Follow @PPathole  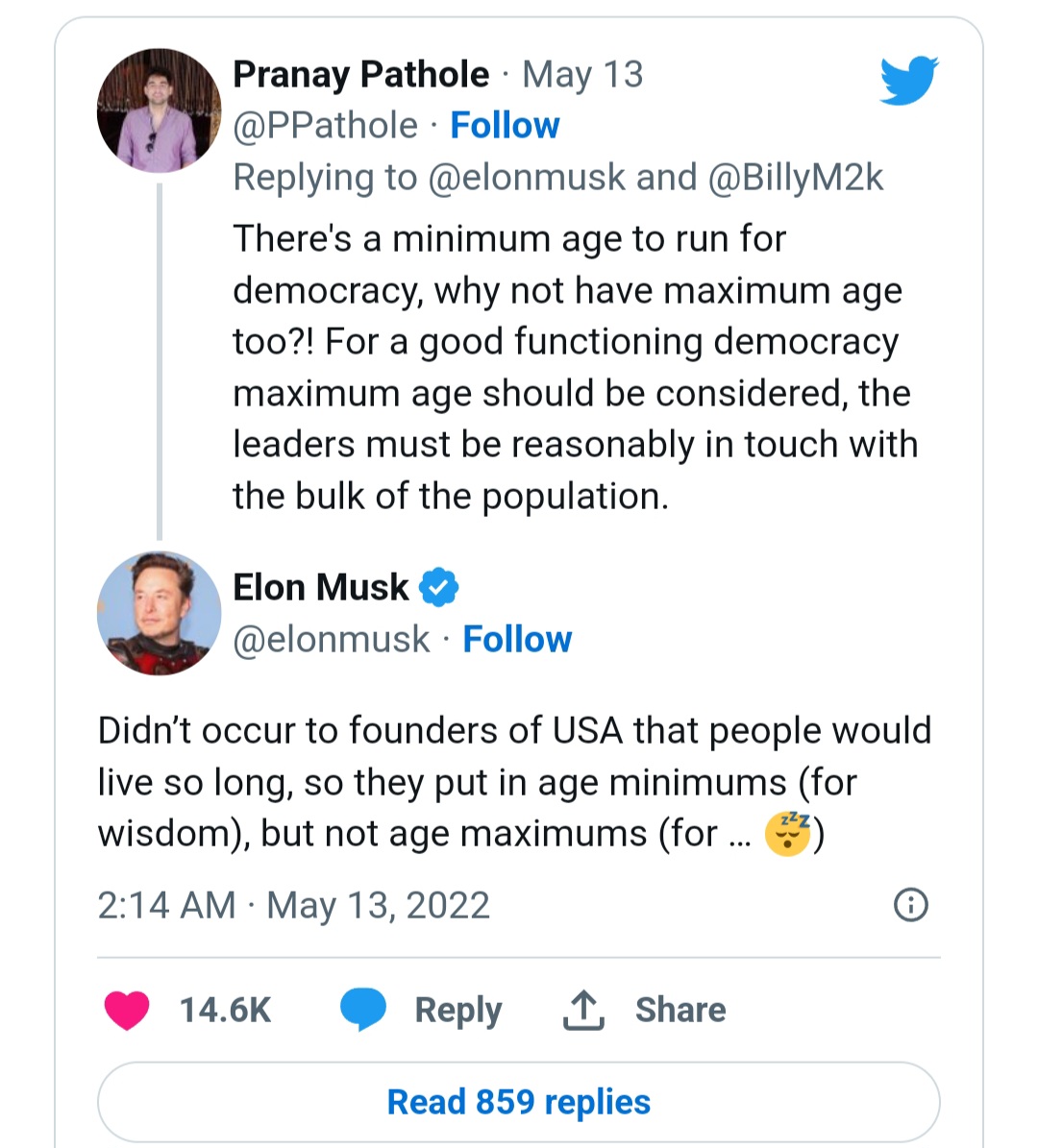click(505, 126)
